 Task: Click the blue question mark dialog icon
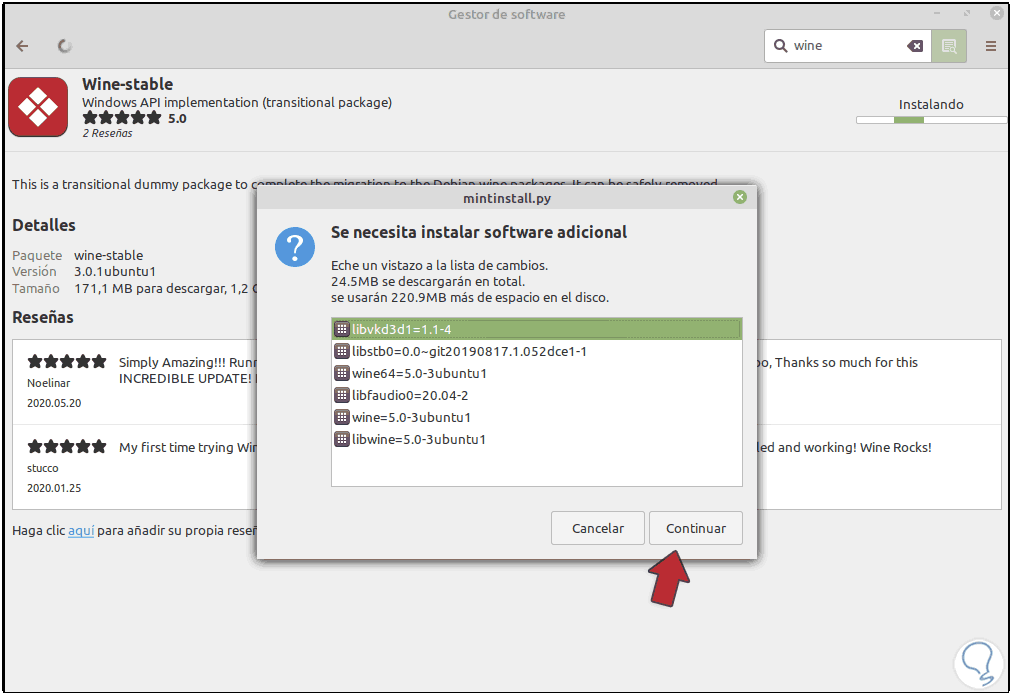pos(295,247)
